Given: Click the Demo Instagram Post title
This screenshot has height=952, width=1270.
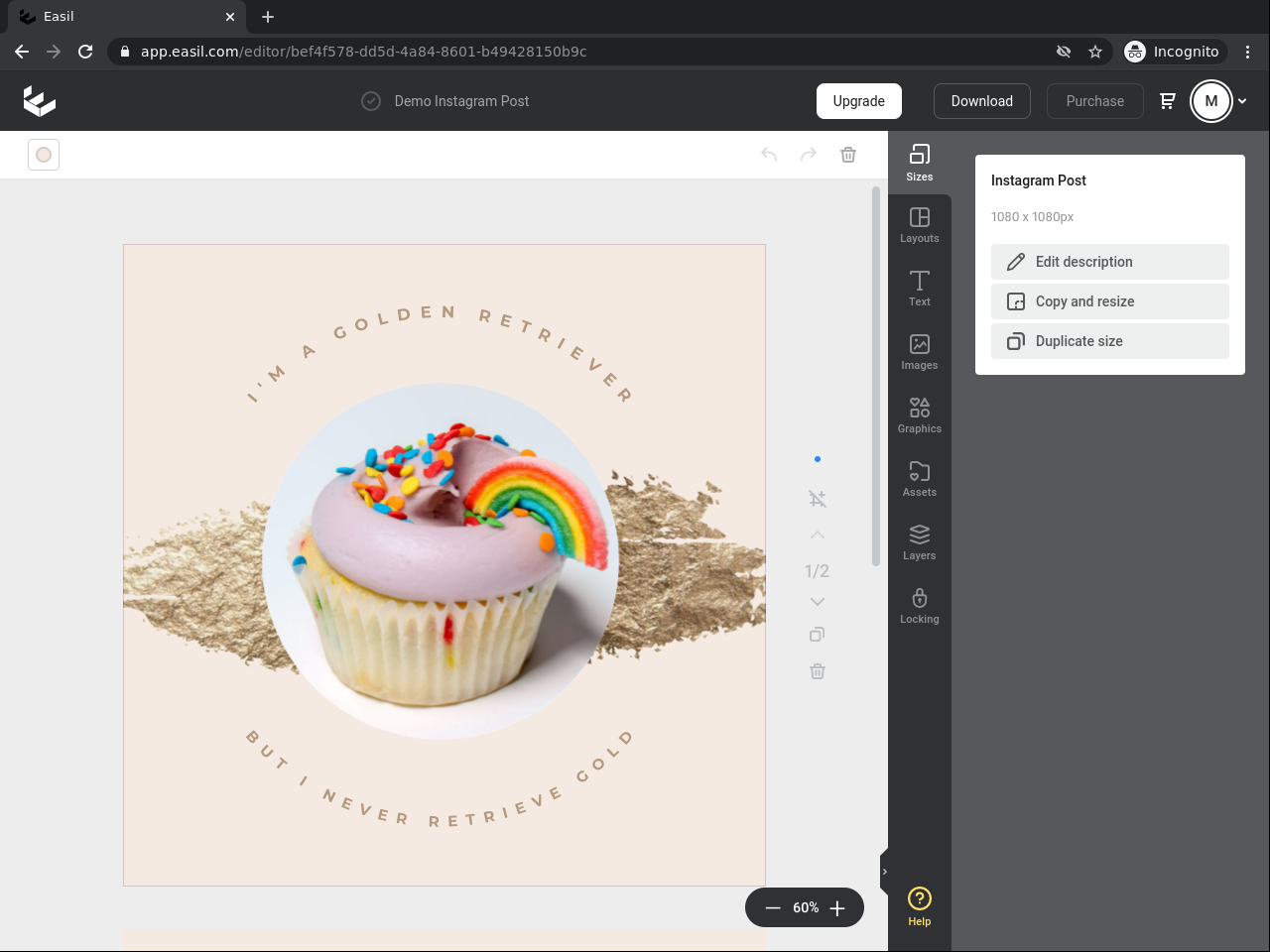Looking at the screenshot, I should tap(461, 101).
